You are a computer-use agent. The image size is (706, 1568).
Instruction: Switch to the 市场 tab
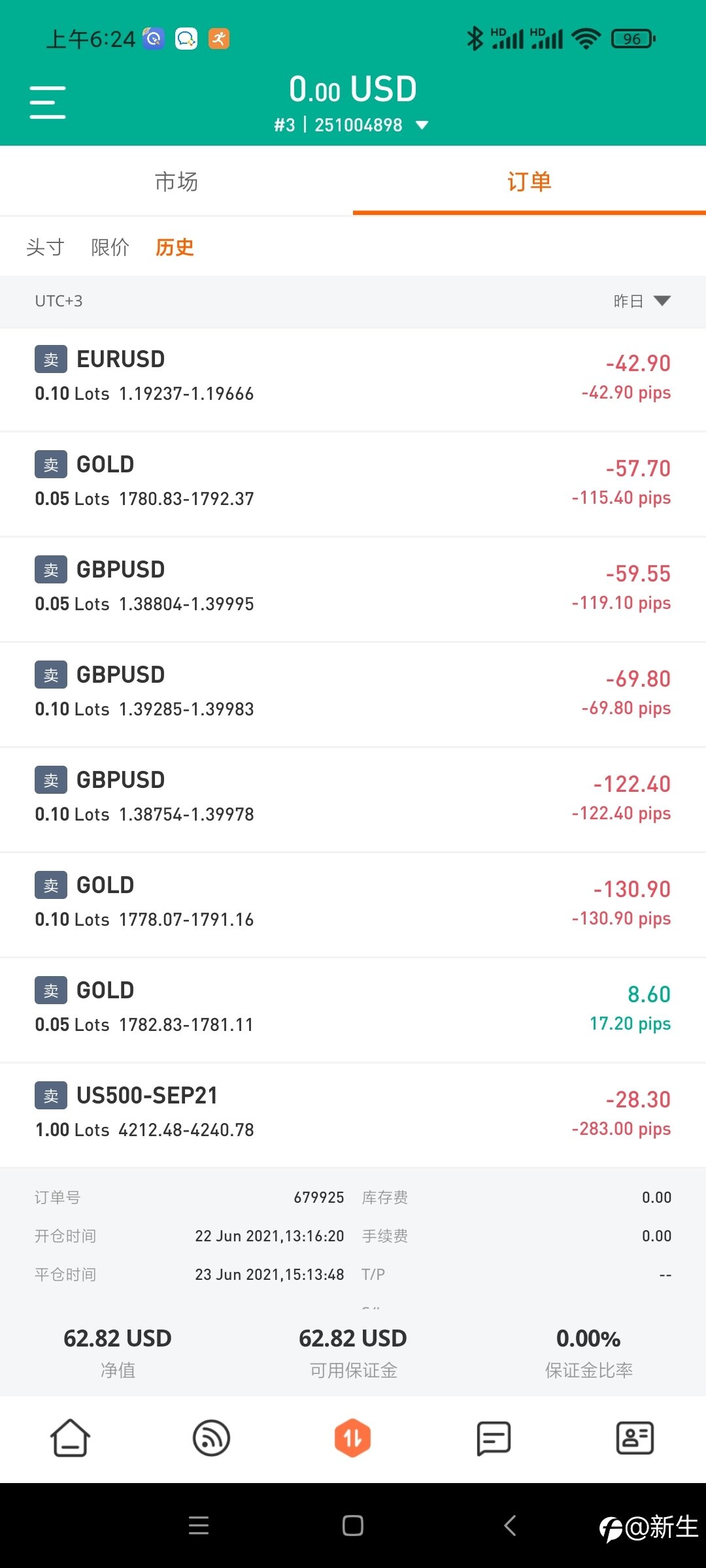pyautogui.click(x=176, y=181)
